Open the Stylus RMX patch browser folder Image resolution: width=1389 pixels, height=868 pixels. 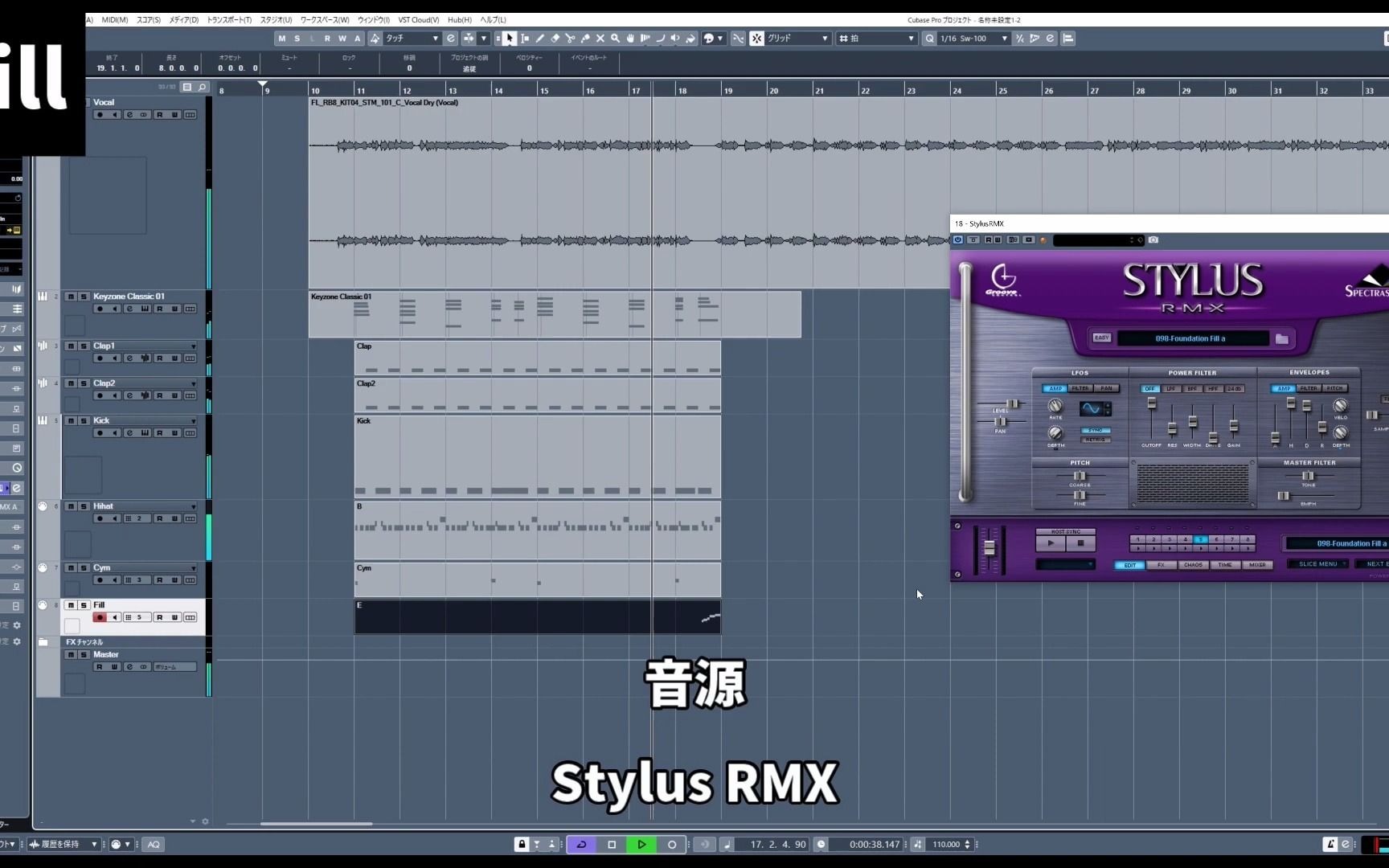pyautogui.click(x=1281, y=338)
